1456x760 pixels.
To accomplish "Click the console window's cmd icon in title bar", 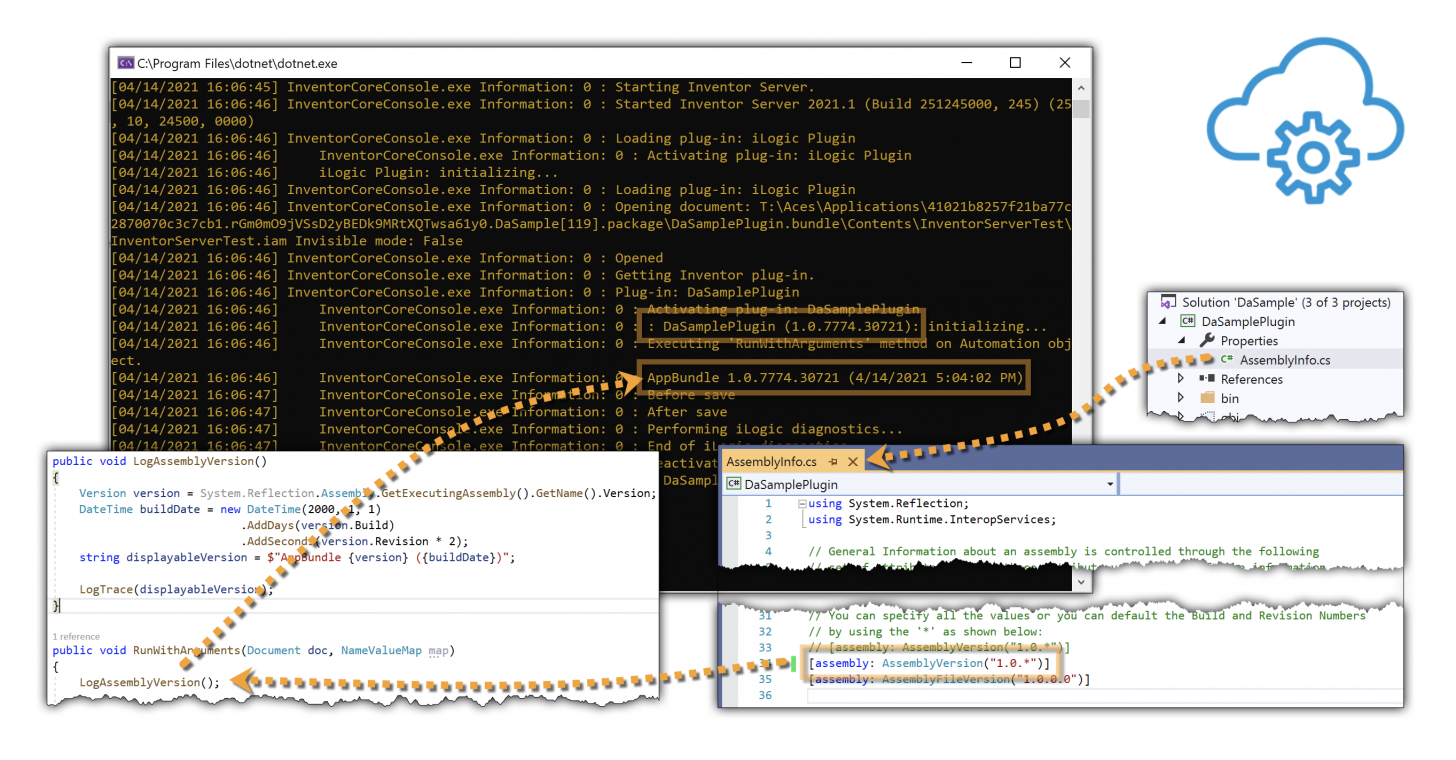I will [125, 63].
